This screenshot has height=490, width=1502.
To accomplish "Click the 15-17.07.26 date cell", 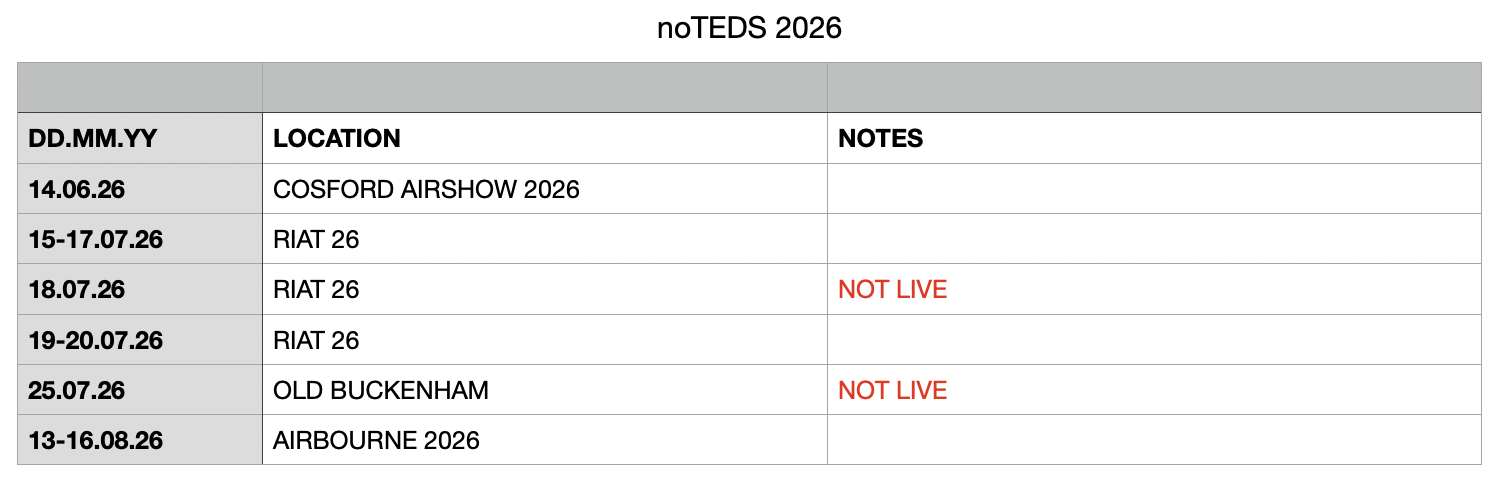I will (97, 240).
